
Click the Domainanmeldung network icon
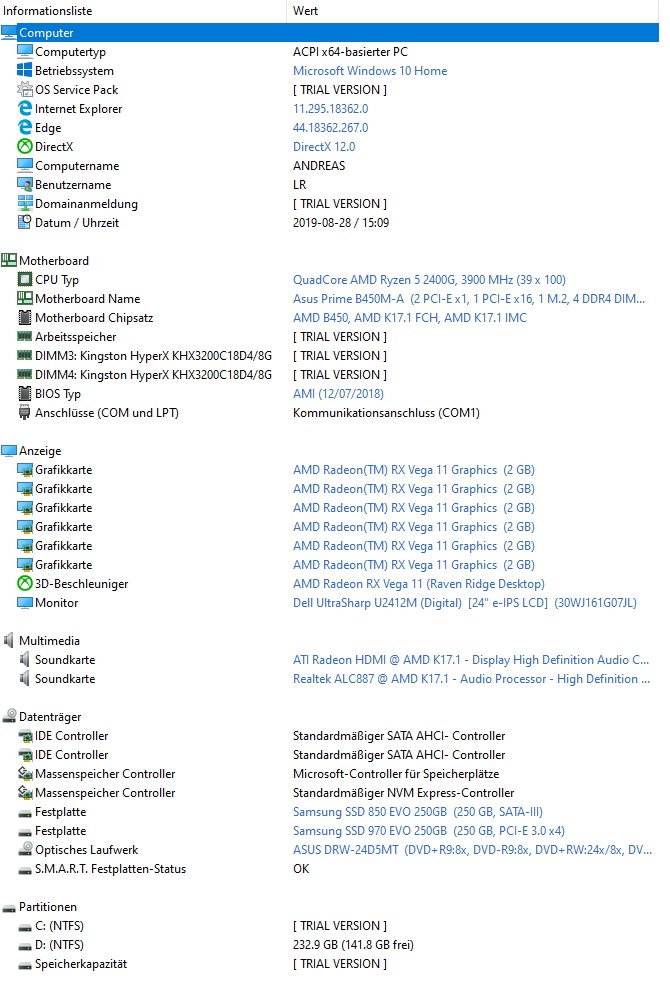tap(25, 203)
